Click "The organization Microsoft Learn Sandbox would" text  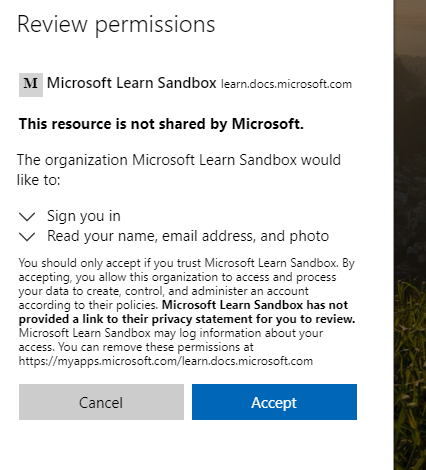[179, 160]
